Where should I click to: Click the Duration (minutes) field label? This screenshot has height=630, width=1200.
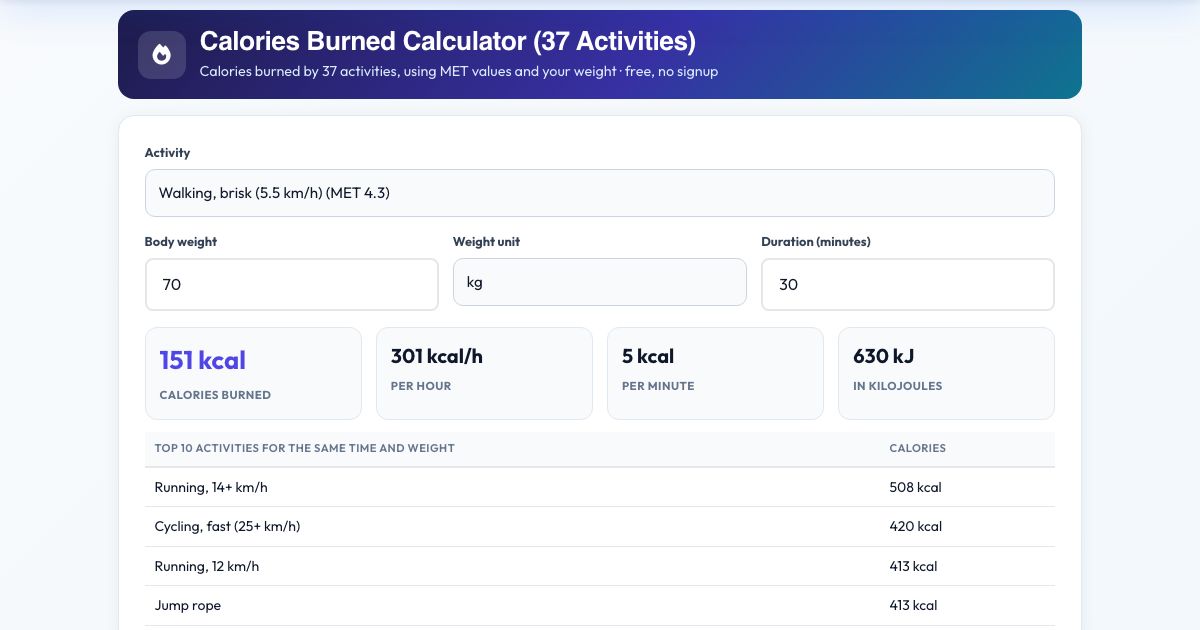click(816, 242)
